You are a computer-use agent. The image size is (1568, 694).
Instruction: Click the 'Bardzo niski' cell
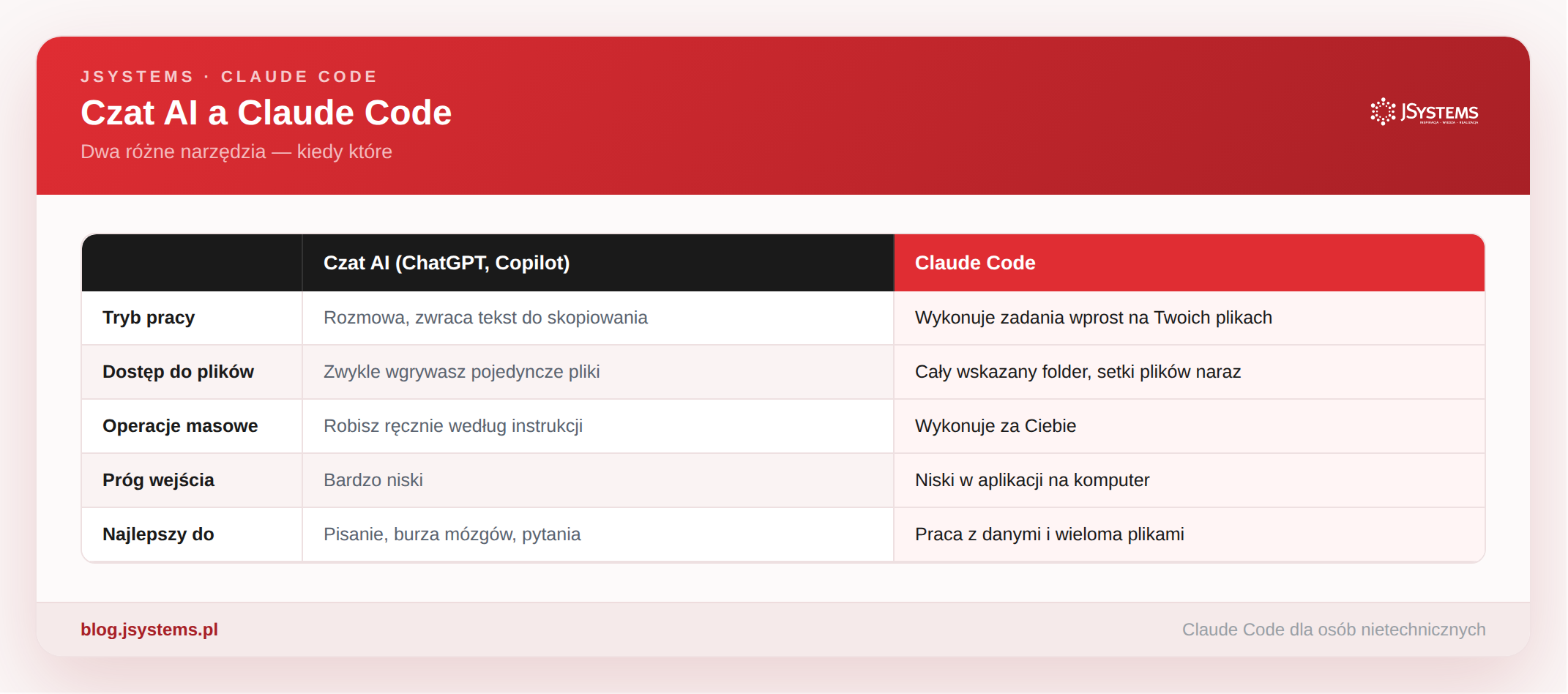tap(598, 480)
